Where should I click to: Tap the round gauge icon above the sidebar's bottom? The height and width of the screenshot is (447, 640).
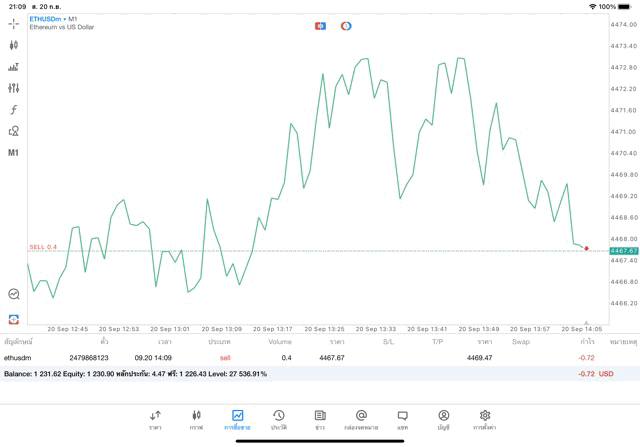tap(13, 294)
